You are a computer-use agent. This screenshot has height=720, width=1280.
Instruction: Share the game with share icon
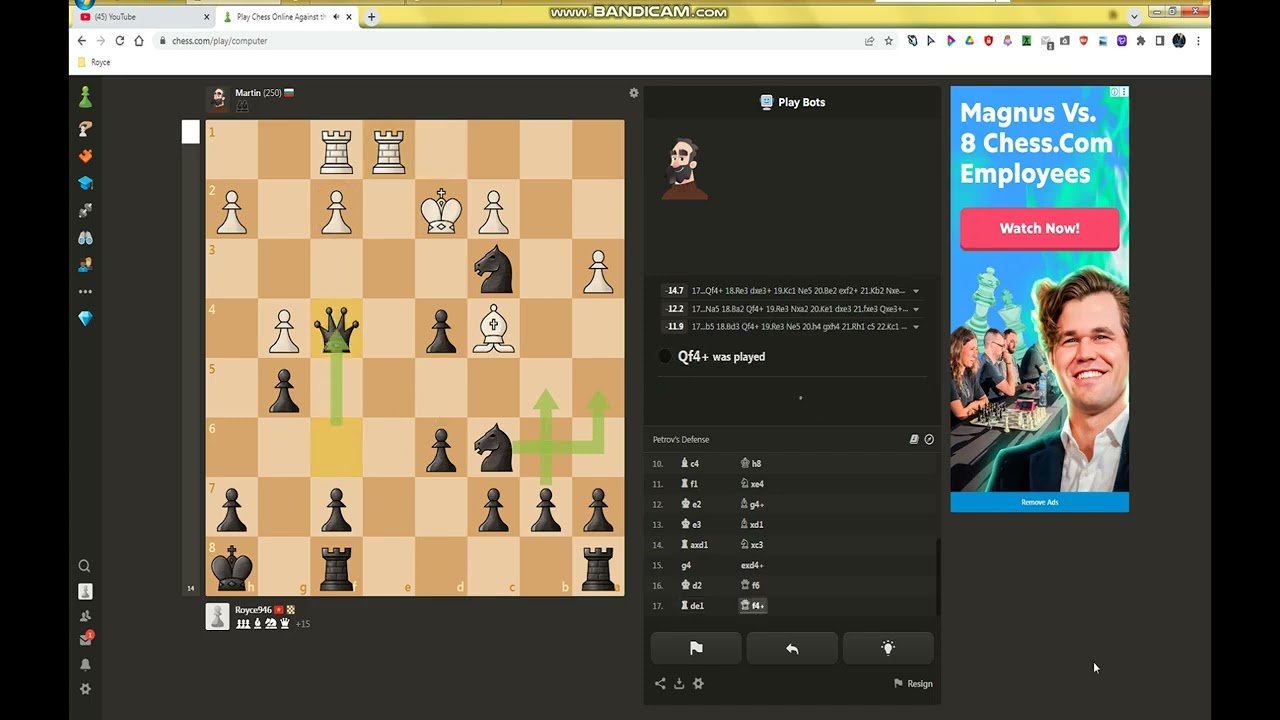[x=660, y=684]
